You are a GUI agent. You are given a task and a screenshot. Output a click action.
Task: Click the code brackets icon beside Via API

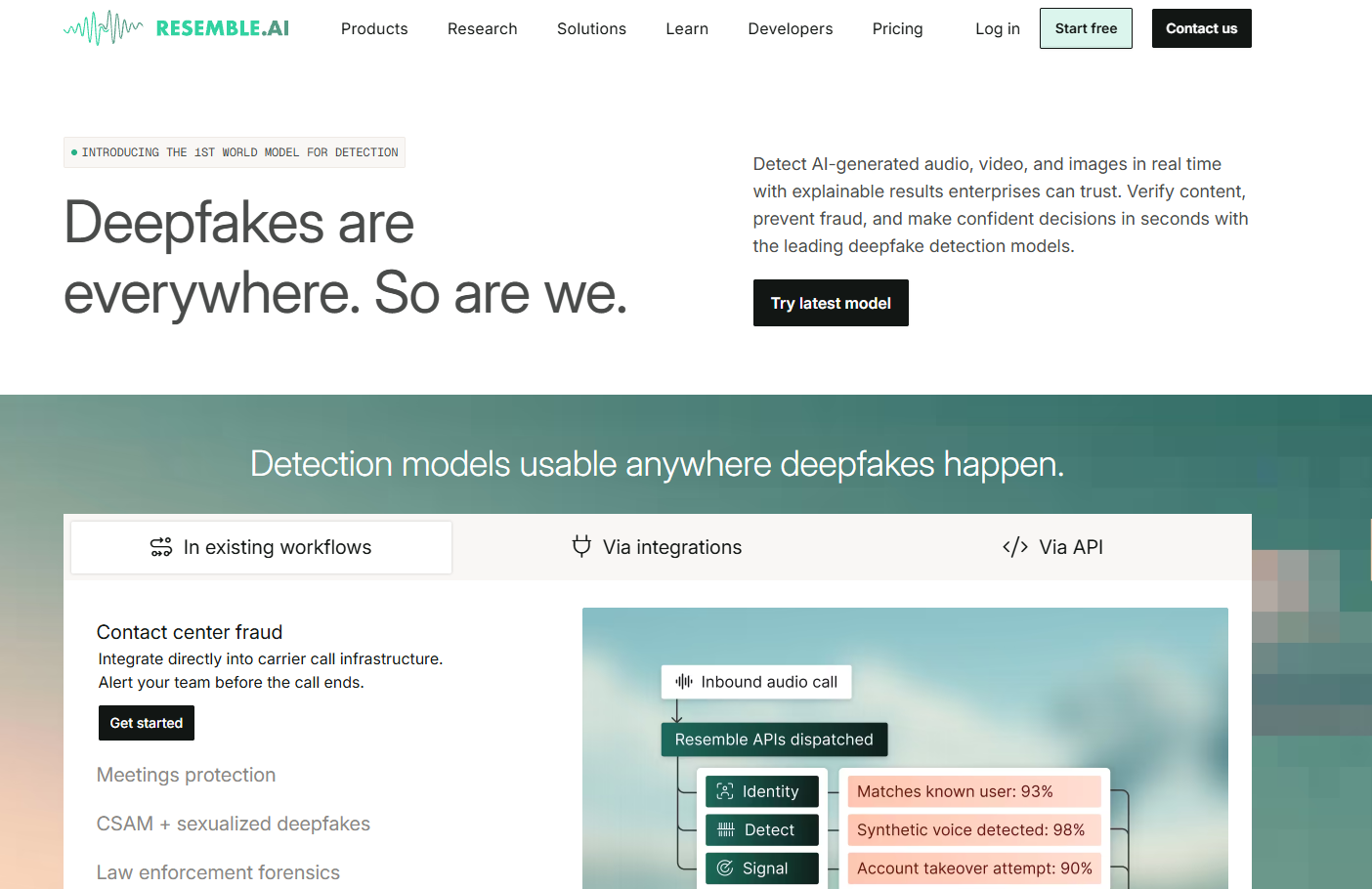pyautogui.click(x=1015, y=547)
